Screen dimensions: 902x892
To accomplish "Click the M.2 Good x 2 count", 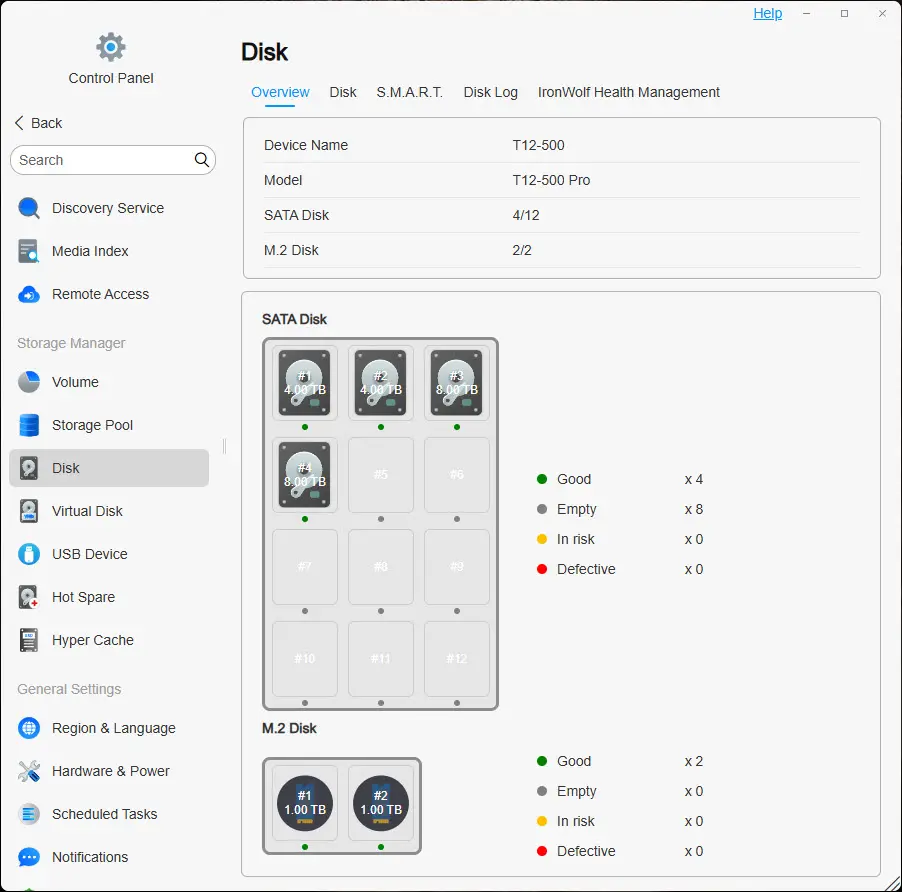I will [x=694, y=761].
